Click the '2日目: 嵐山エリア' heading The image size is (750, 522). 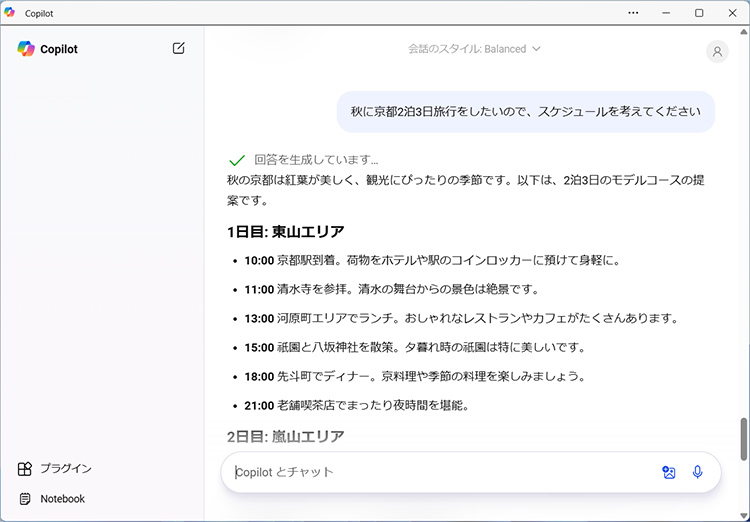[285, 436]
